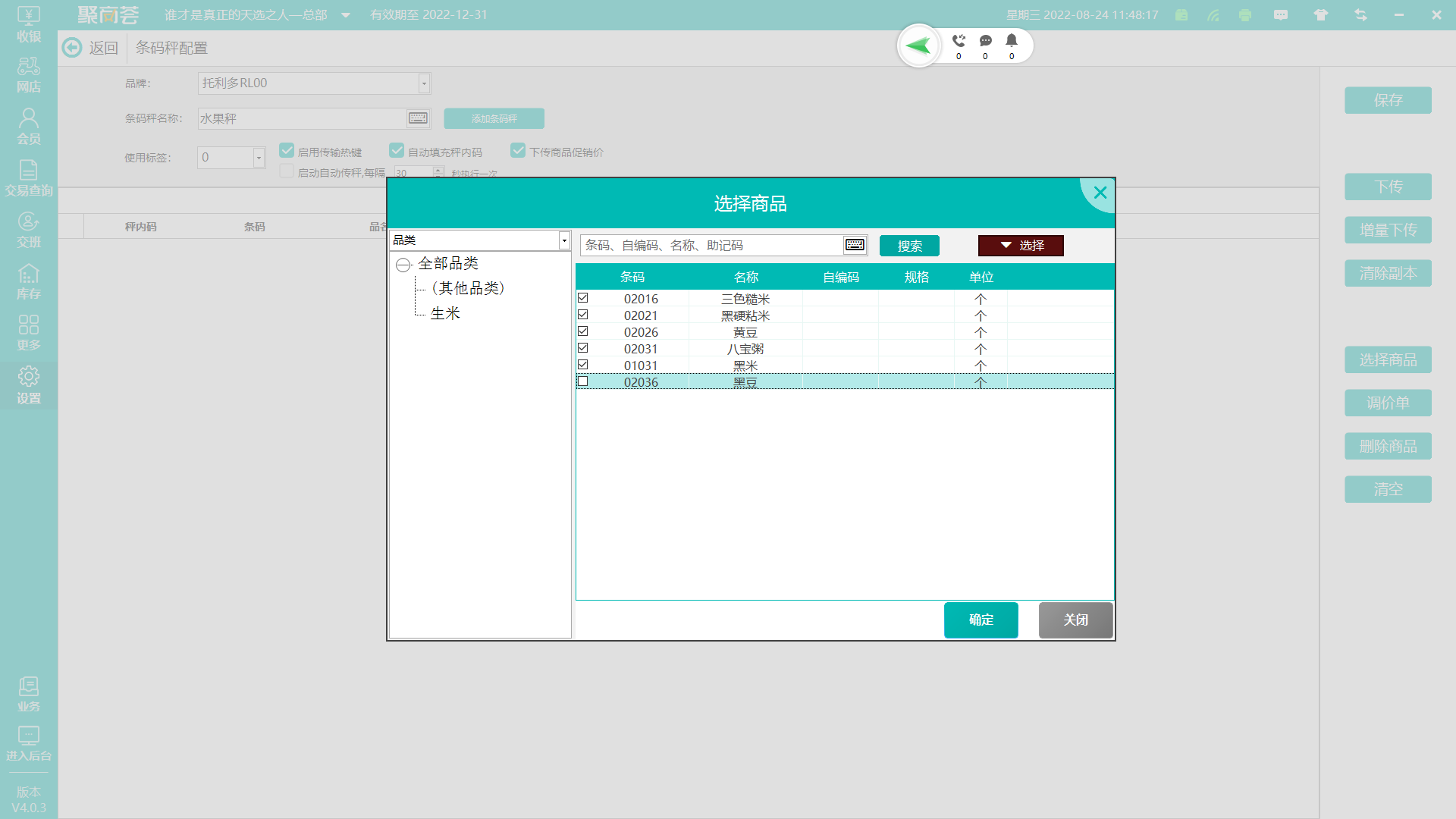Click the bell notification icon
1456x819 pixels.
tap(1012, 41)
